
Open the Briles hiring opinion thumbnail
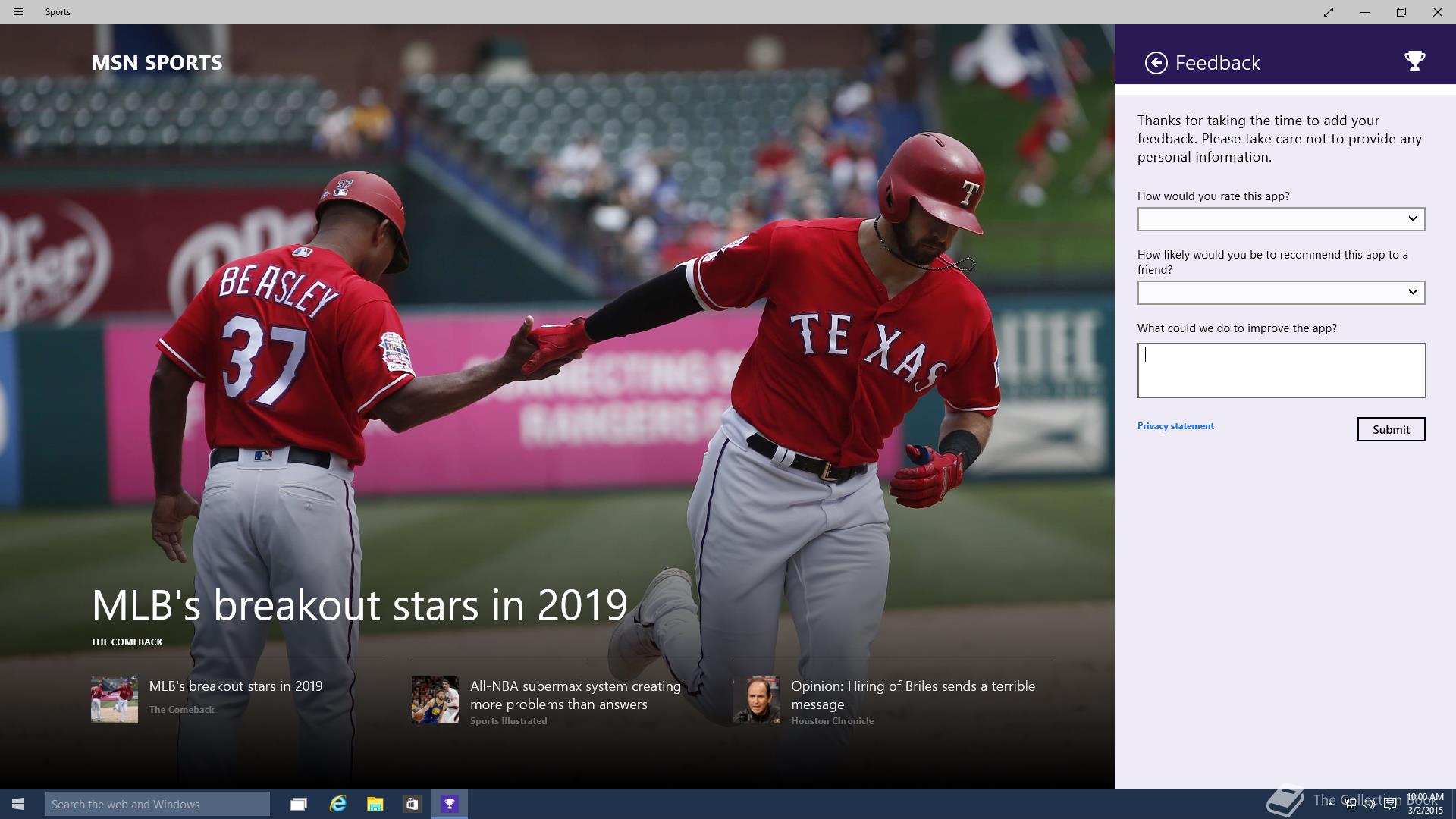coord(756,700)
